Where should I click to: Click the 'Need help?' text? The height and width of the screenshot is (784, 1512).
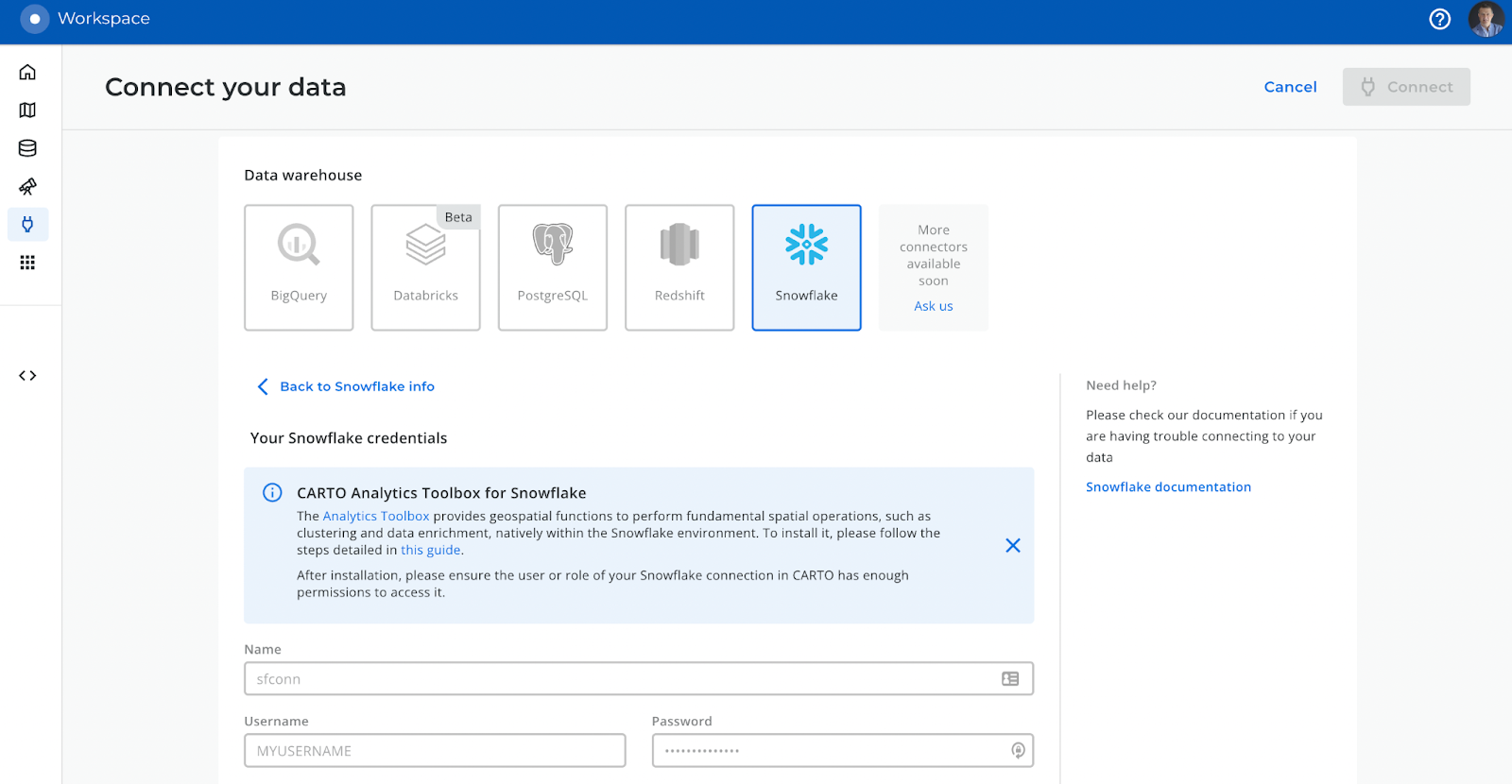click(x=1121, y=385)
